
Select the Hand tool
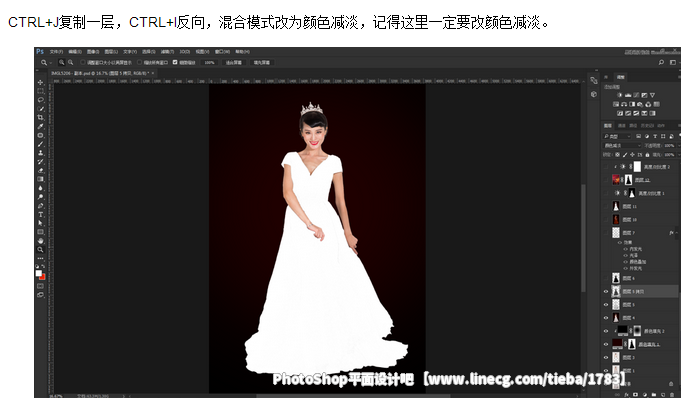[40, 241]
